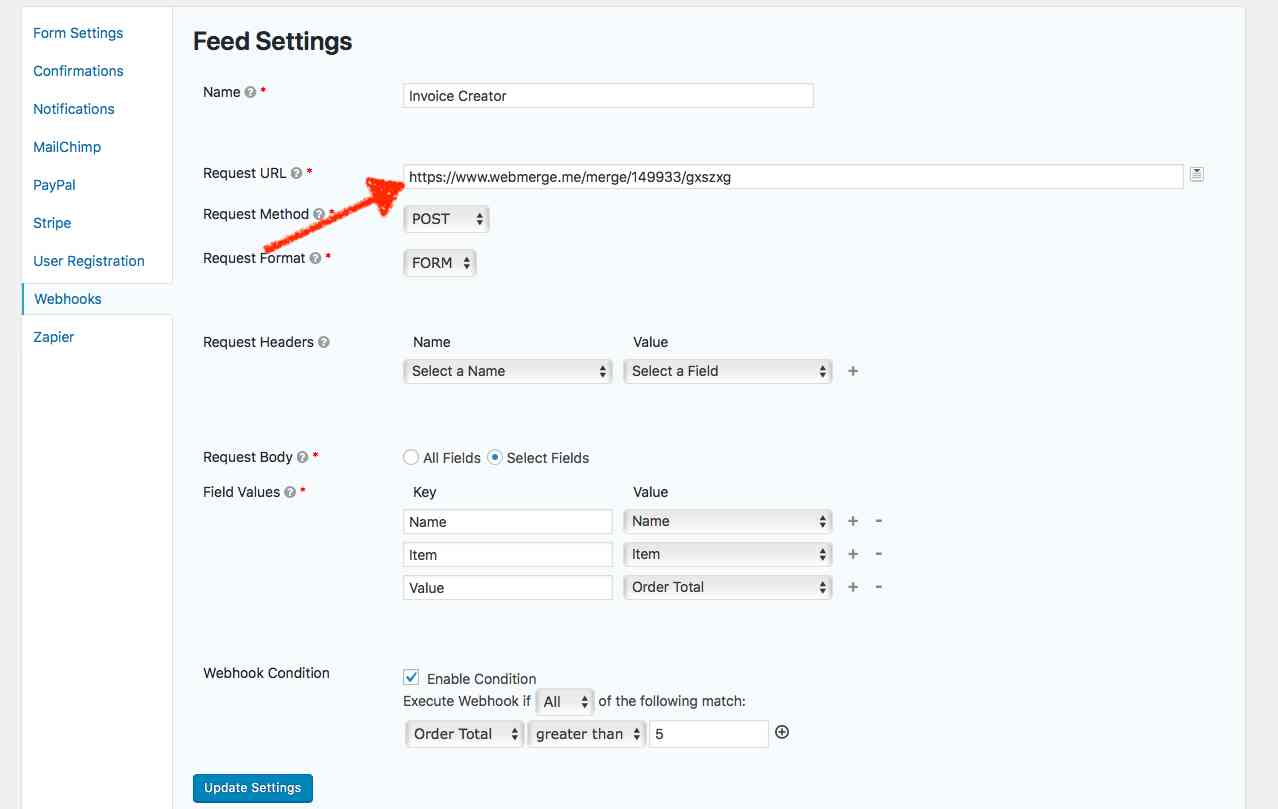Add a new Request Headers row with plus icon
The height and width of the screenshot is (809, 1278).
pos(852,371)
